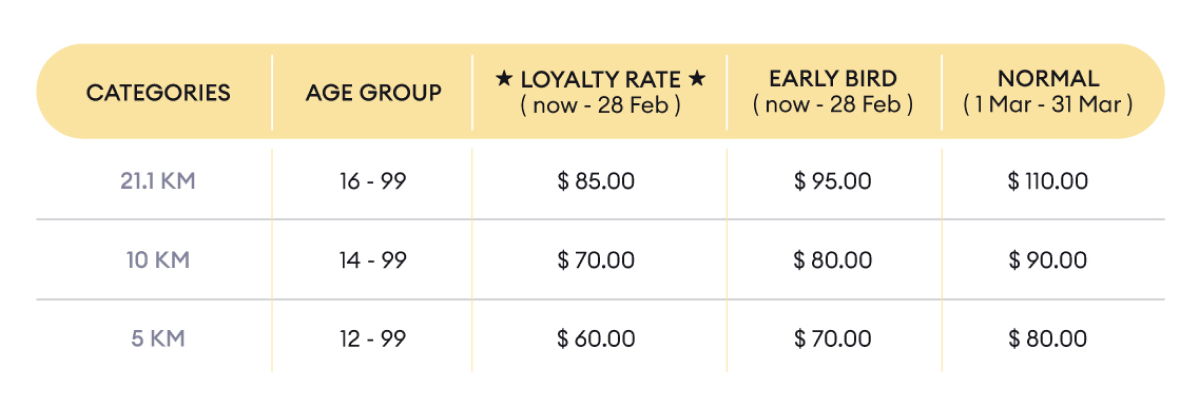Click the $ 90.00 normal price for 10 KM
Viewport: 1200px width, 406px height.
click(1048, 260)
